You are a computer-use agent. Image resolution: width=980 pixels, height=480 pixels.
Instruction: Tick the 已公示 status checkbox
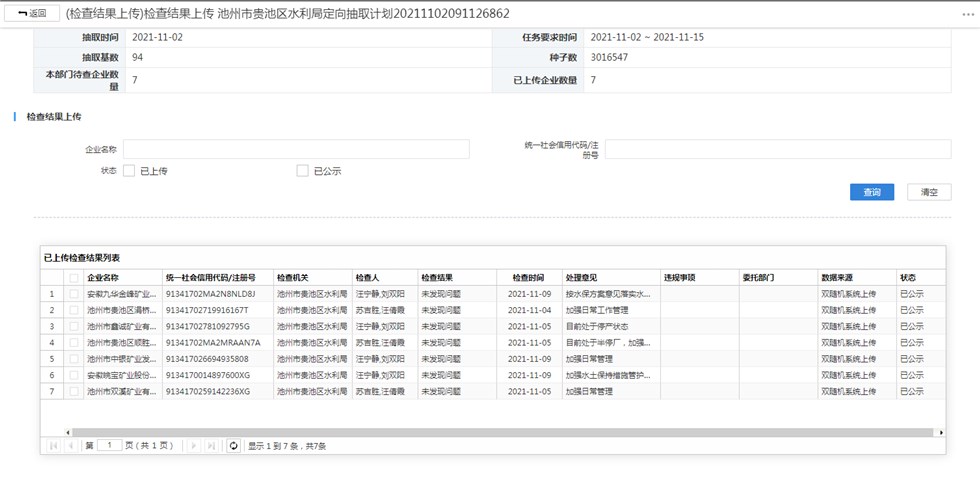pos(302,171)
